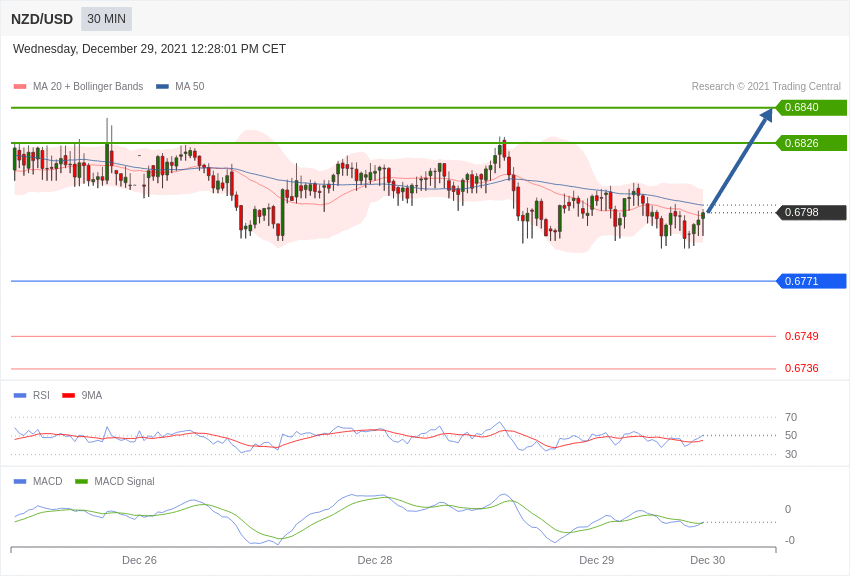Select the 0.6826 green resistance tag
Viewport: 850px width, 576px height.
click(x=812, y=143)
